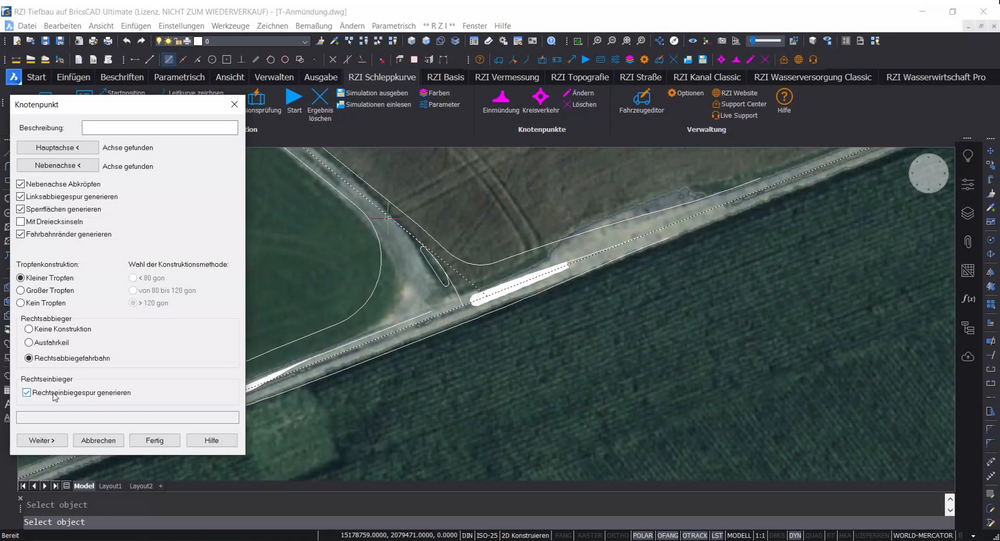Open the 2D Konstruieren workspace selector

pos(525,535)
